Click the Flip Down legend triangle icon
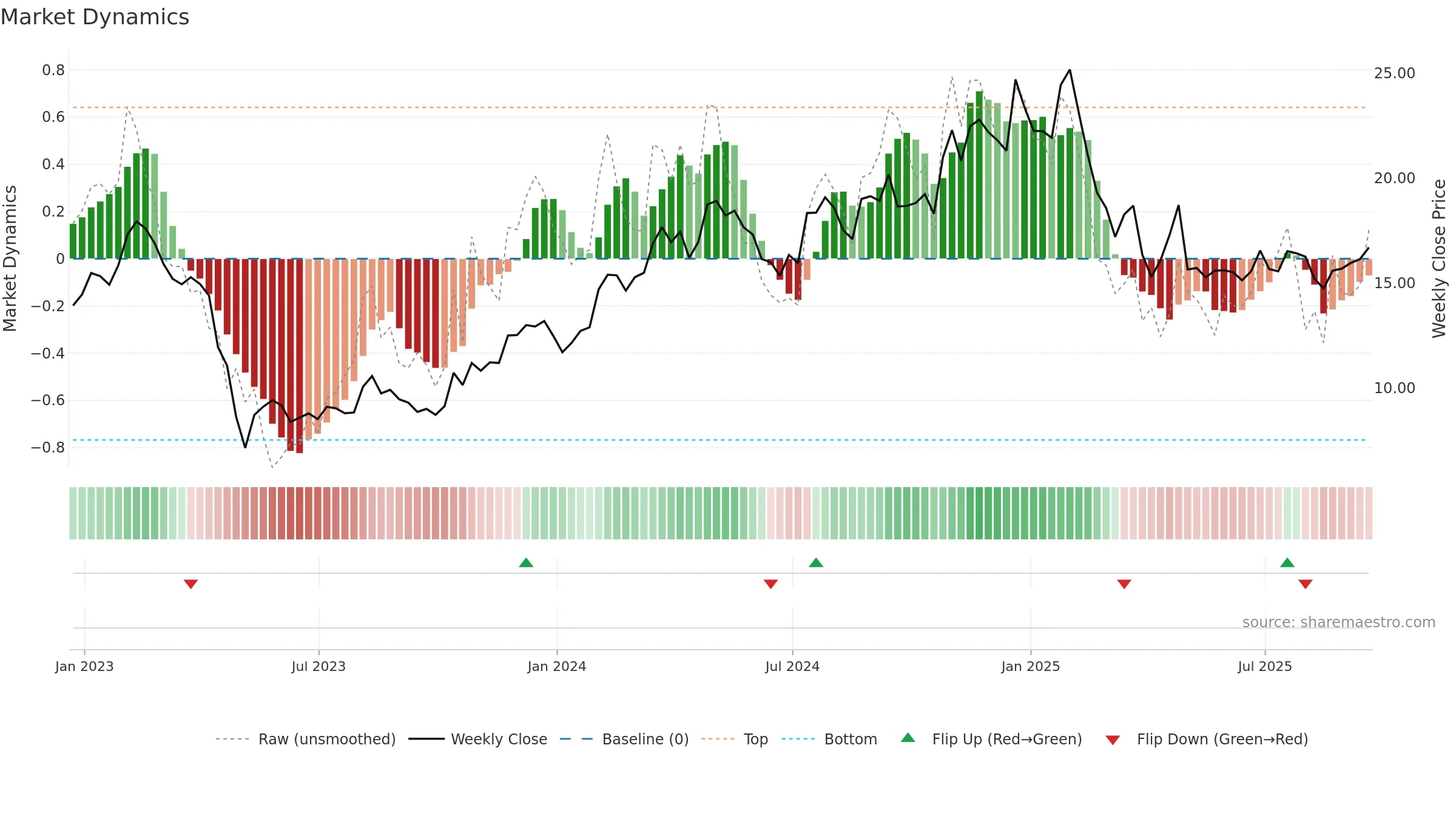The width and height of the screenshot is (1456, 819). [1113, 740]
